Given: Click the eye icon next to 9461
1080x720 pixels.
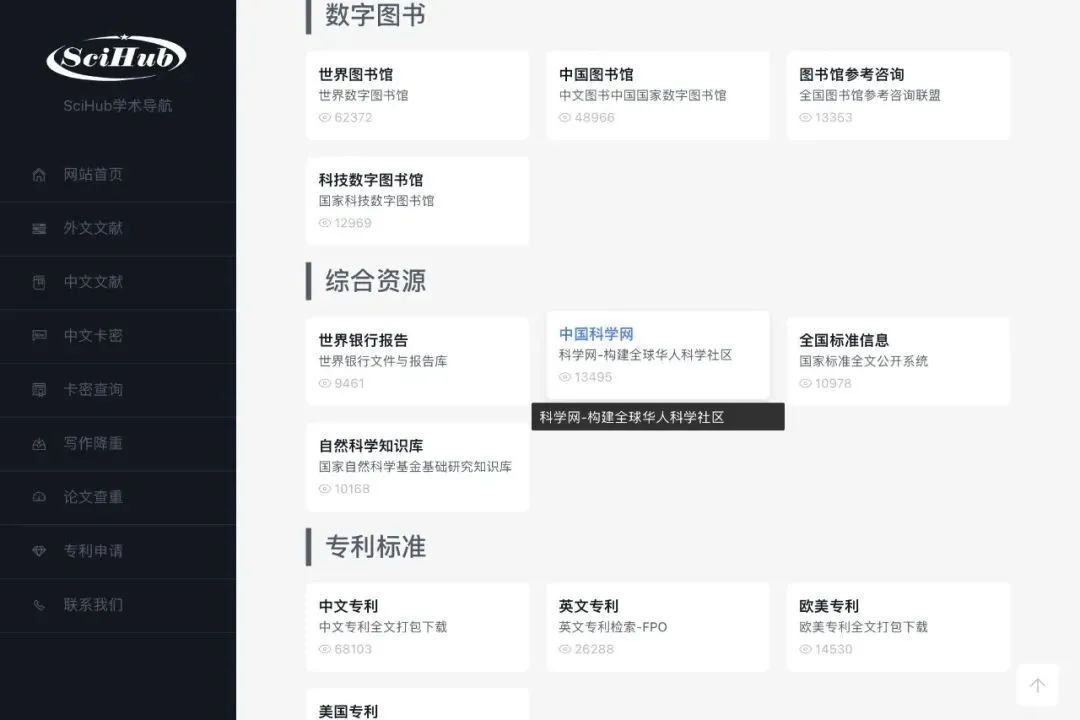Looking at the screenshot, I should (324, 384).
